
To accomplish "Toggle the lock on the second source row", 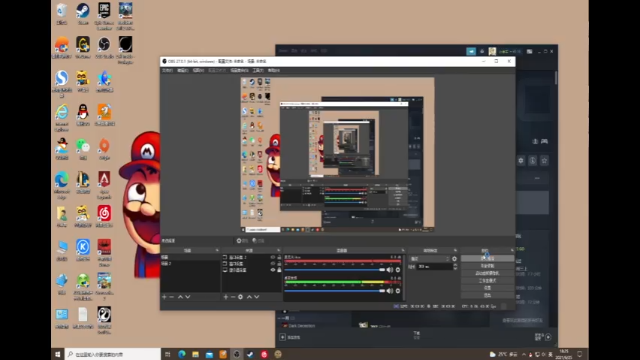I will click(x=279, y=264).
